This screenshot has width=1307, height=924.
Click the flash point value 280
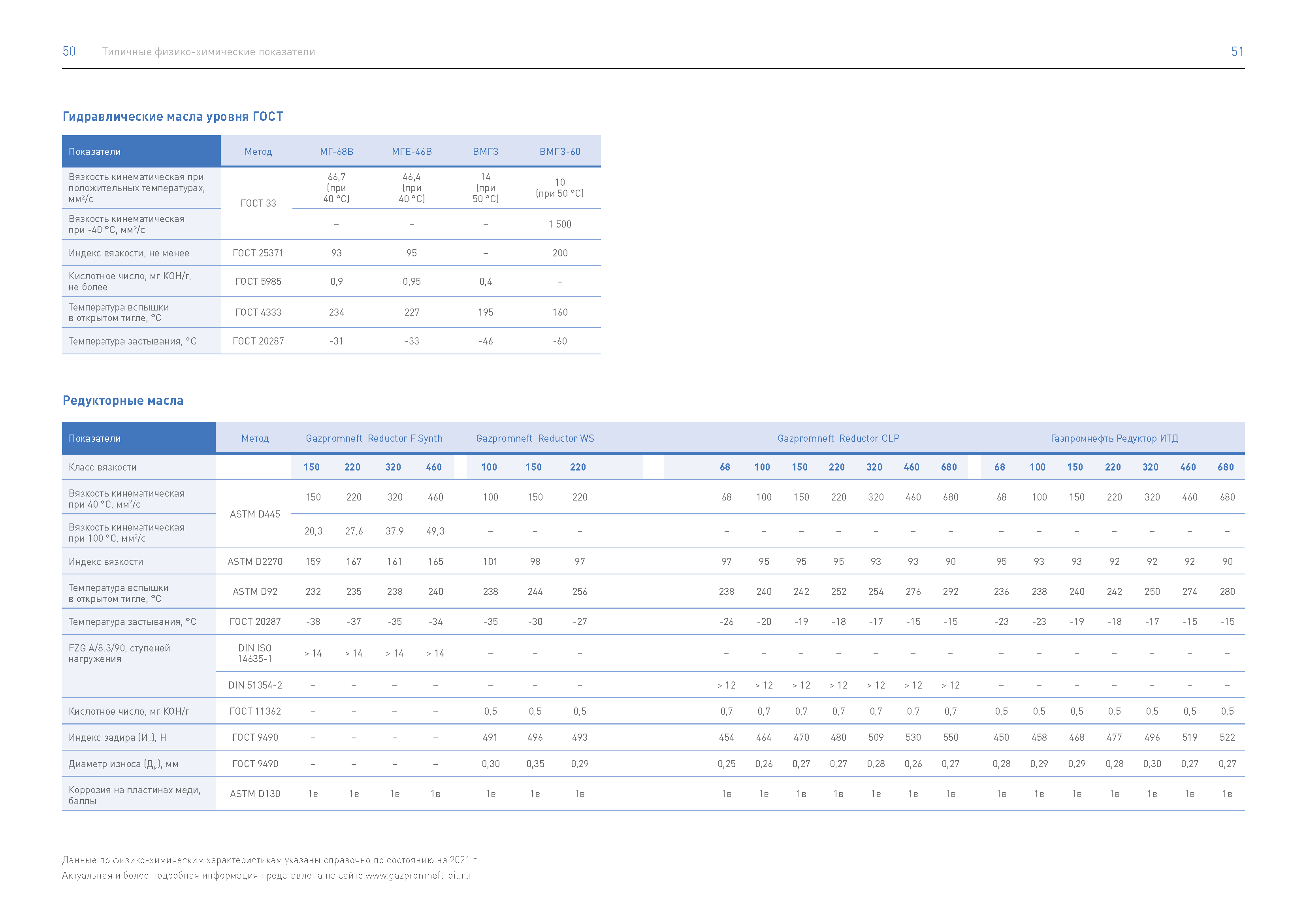click(1227, 592)
